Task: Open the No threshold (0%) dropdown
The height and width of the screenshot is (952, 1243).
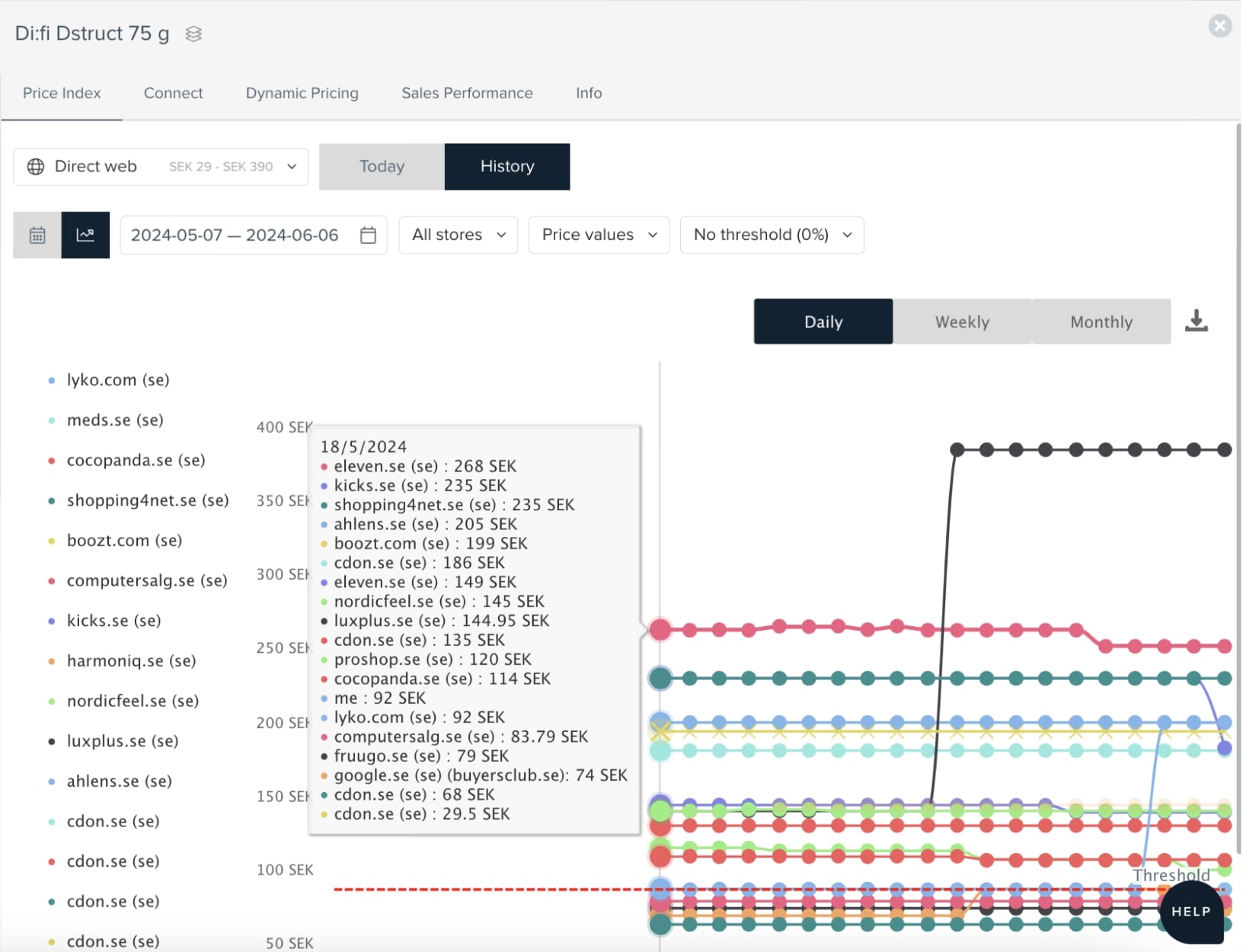Action: click(x=772, y=235)
